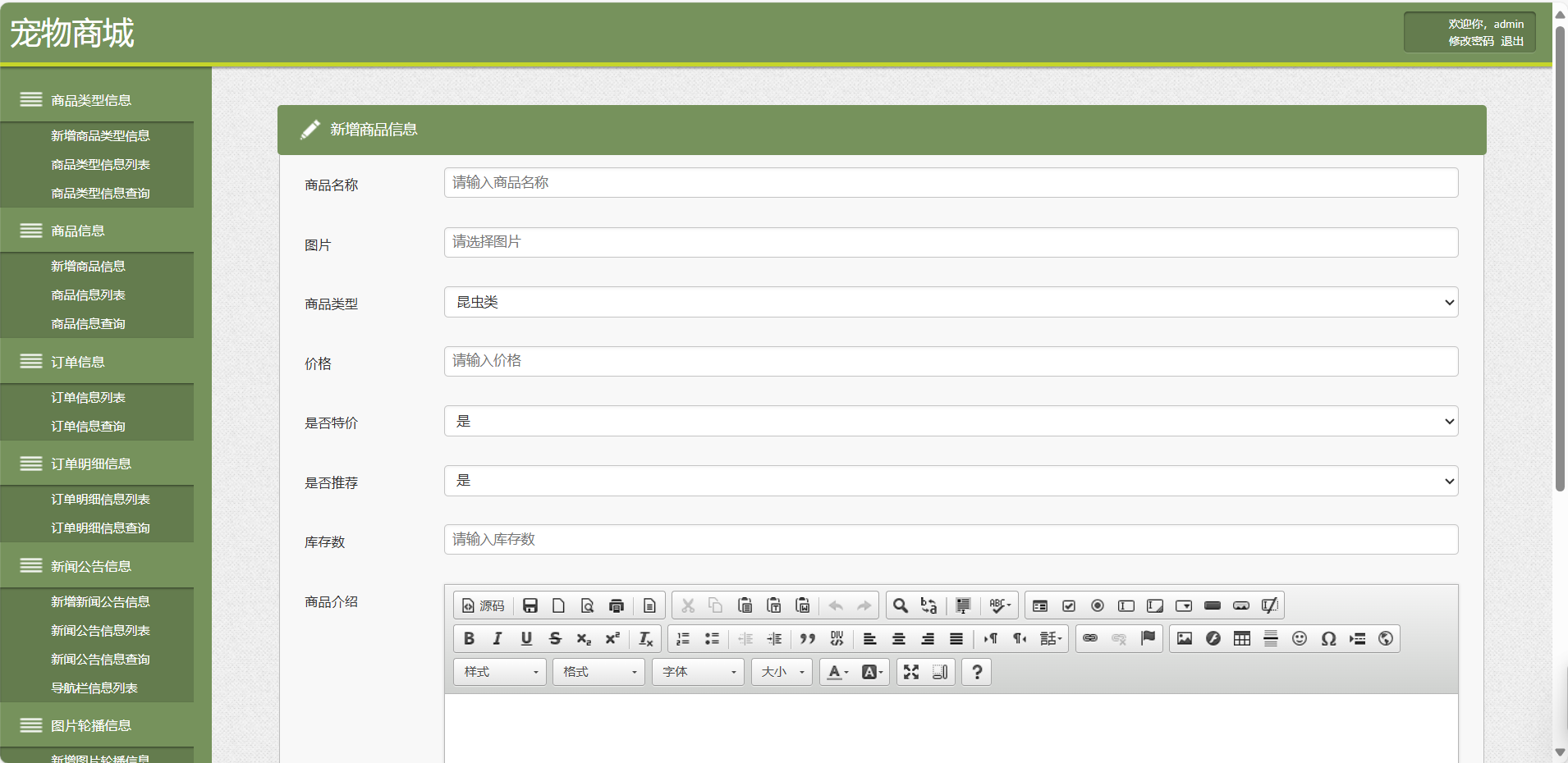Insert an image using the Image icon
This screenshot has height=763, width=1568.
click(1184, 638)
